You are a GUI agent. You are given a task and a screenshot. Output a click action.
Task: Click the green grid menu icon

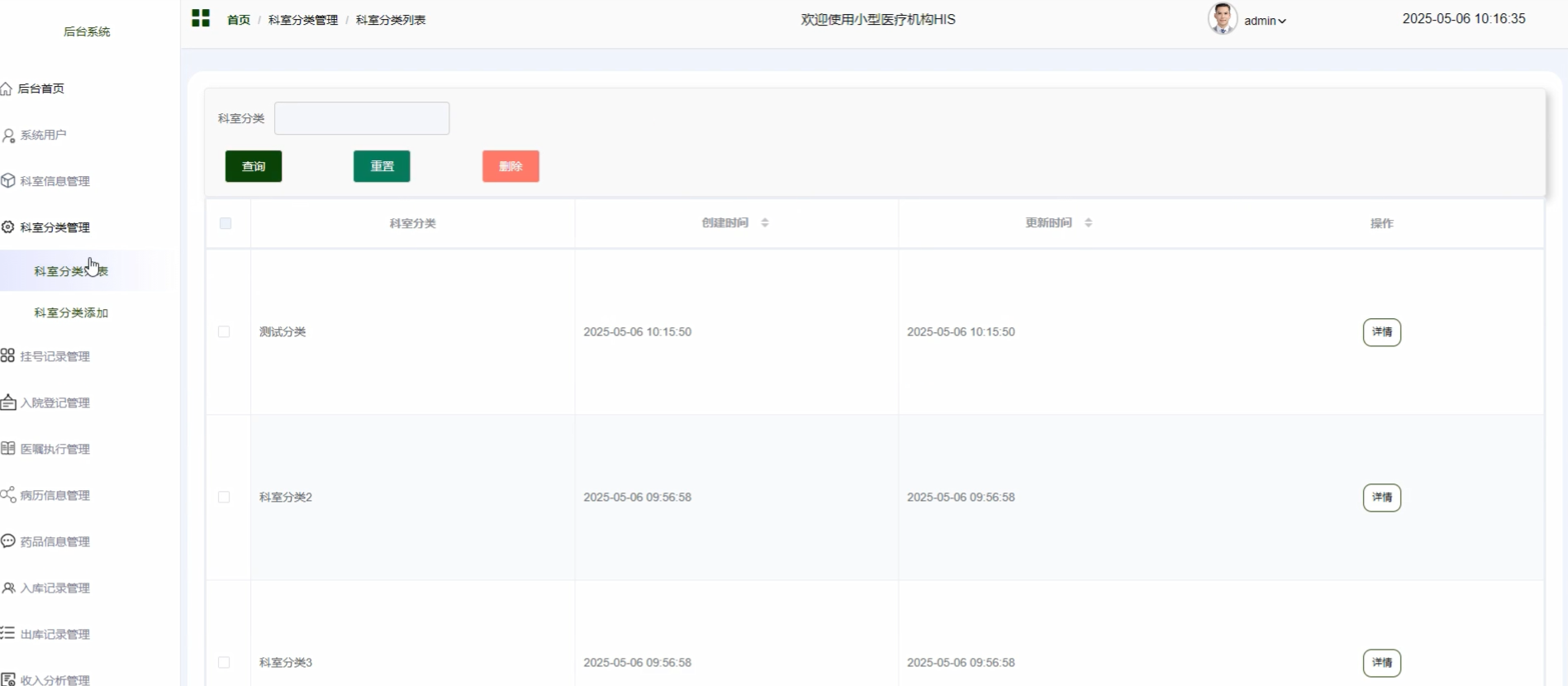pyautogui.click(x=201, y=18)
